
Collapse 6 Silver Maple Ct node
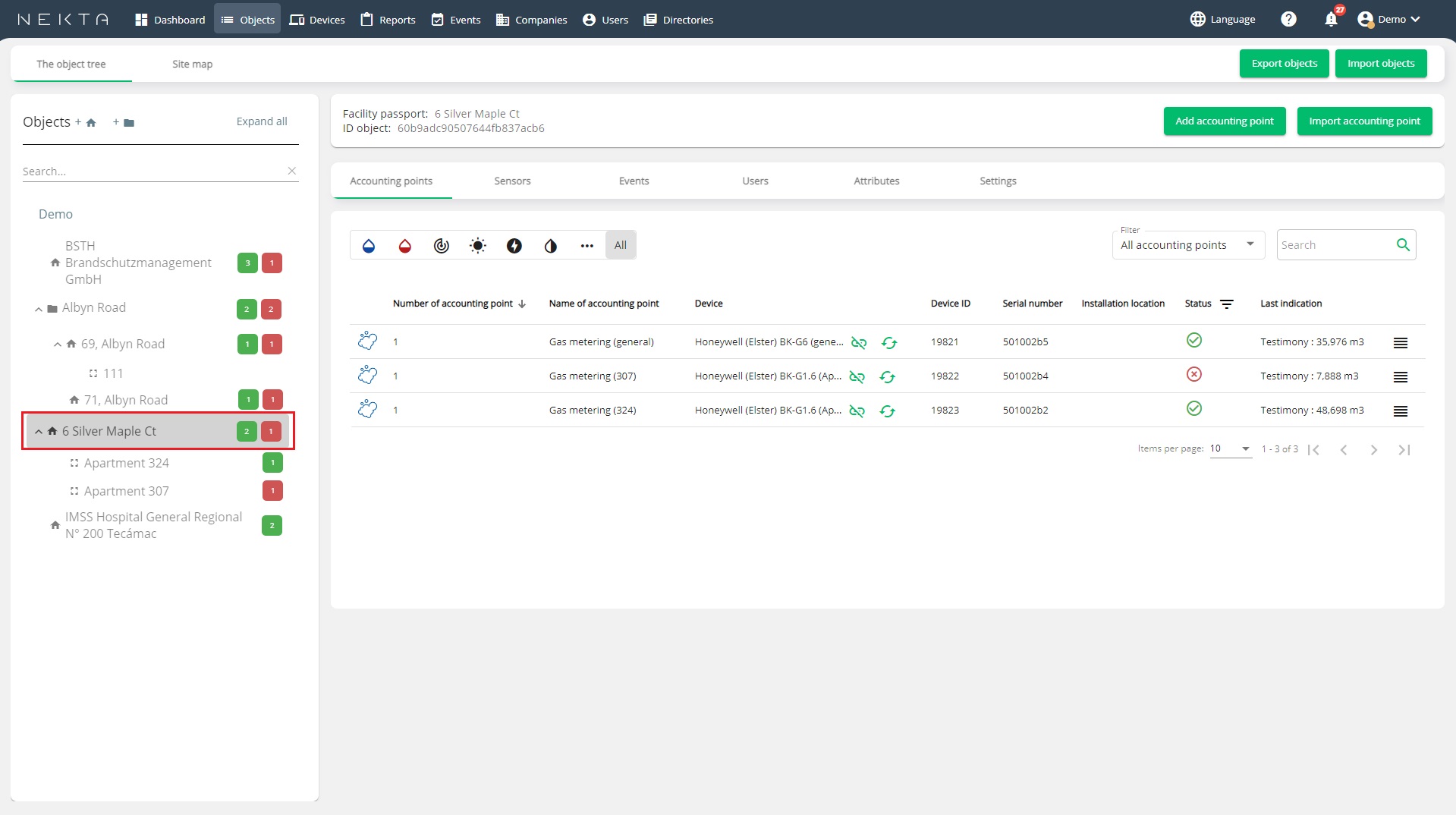39,432
